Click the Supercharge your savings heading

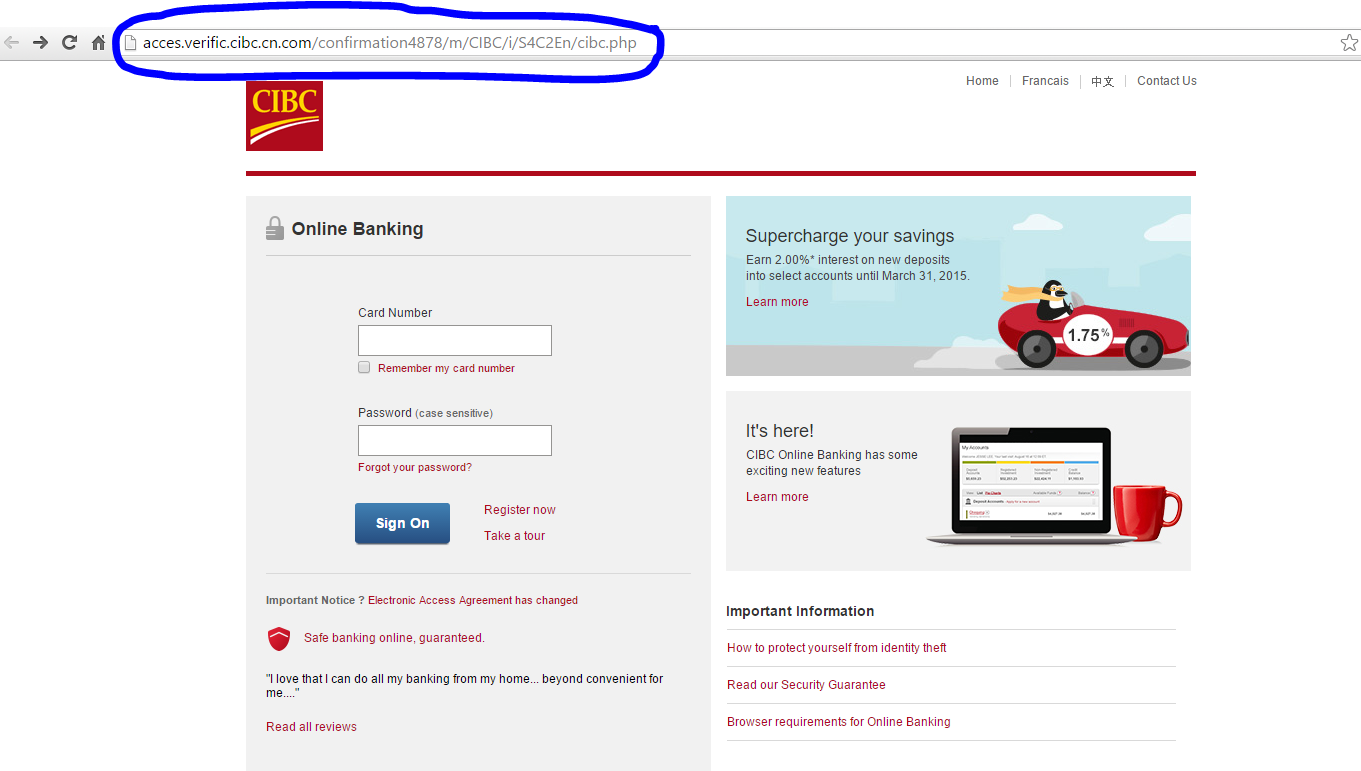tap(850, 237)
